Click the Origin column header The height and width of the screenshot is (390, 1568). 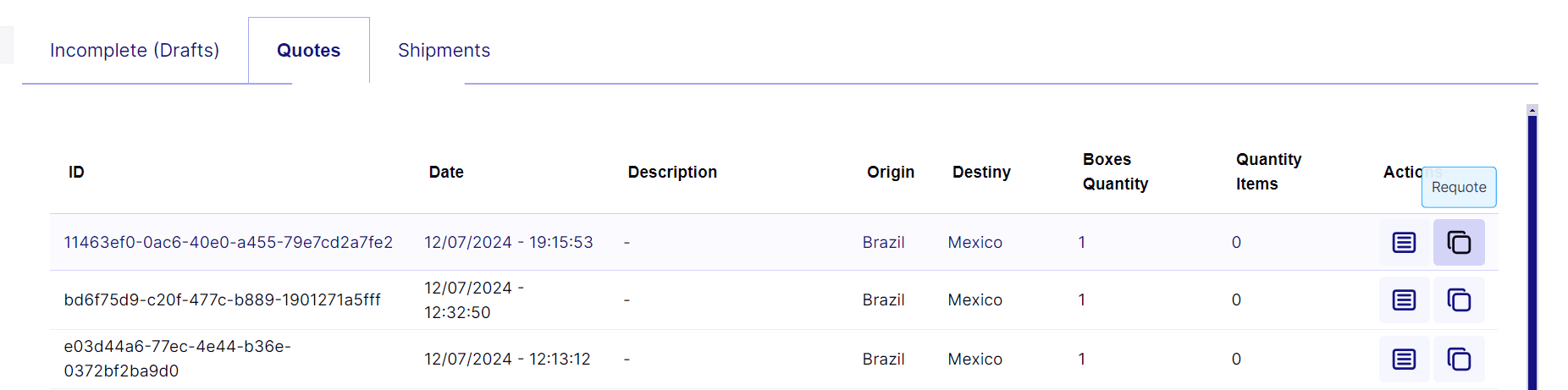[891, 173]
